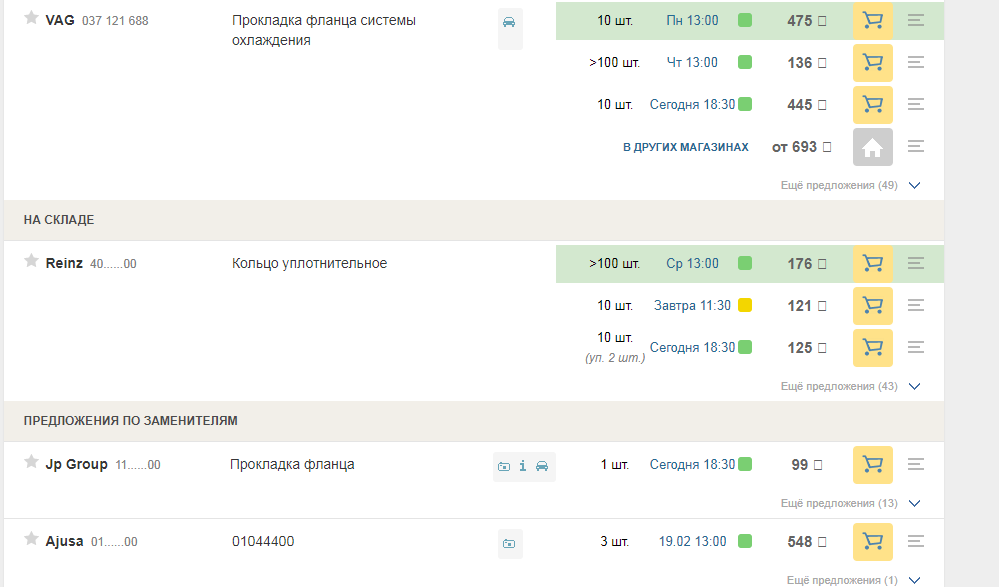999x587 pixels.
Task: Open the options menu for the Reinz 176 offer
Action: point(915,263)
